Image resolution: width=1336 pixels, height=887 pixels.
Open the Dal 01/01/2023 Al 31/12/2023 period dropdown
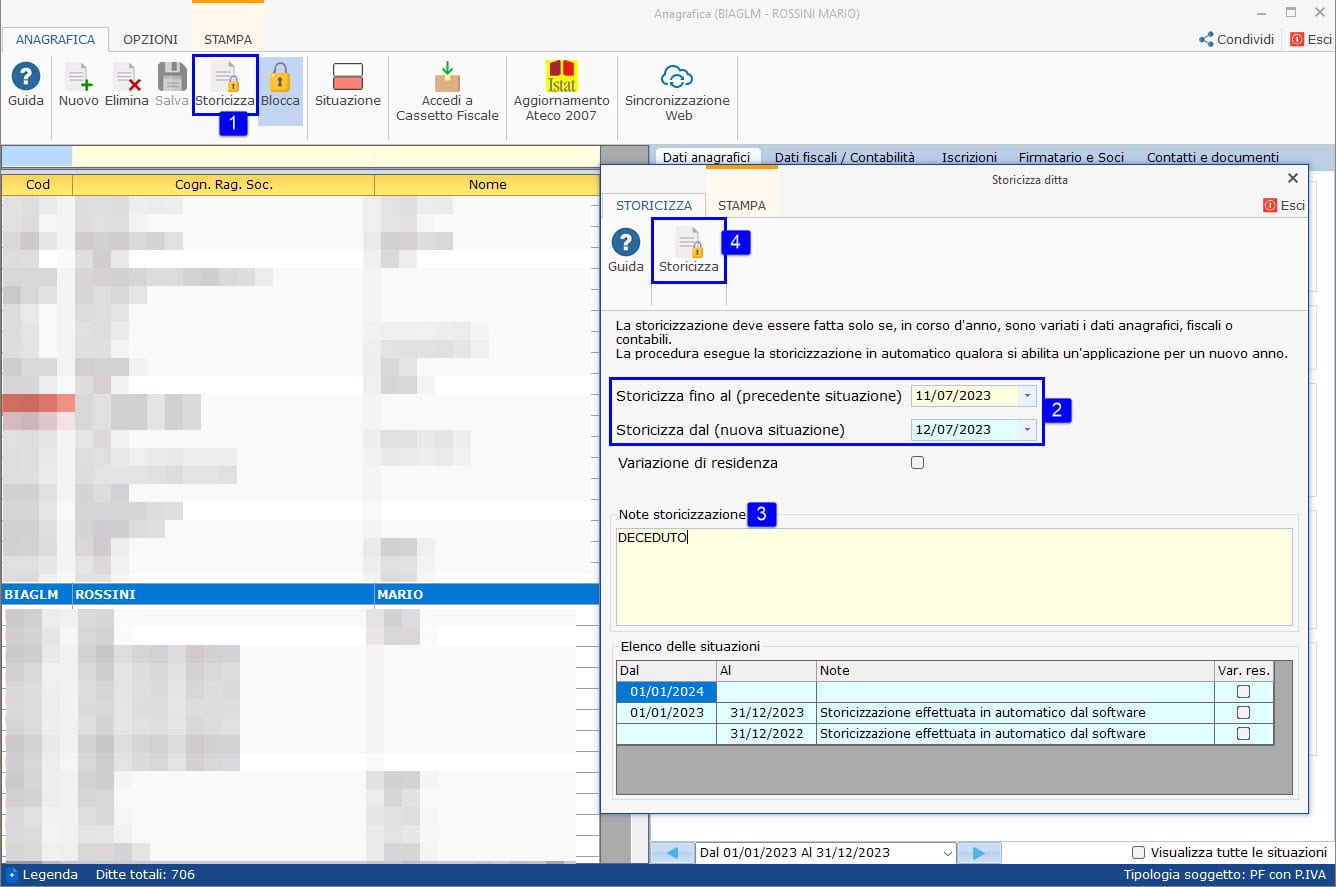coord(947,853)
